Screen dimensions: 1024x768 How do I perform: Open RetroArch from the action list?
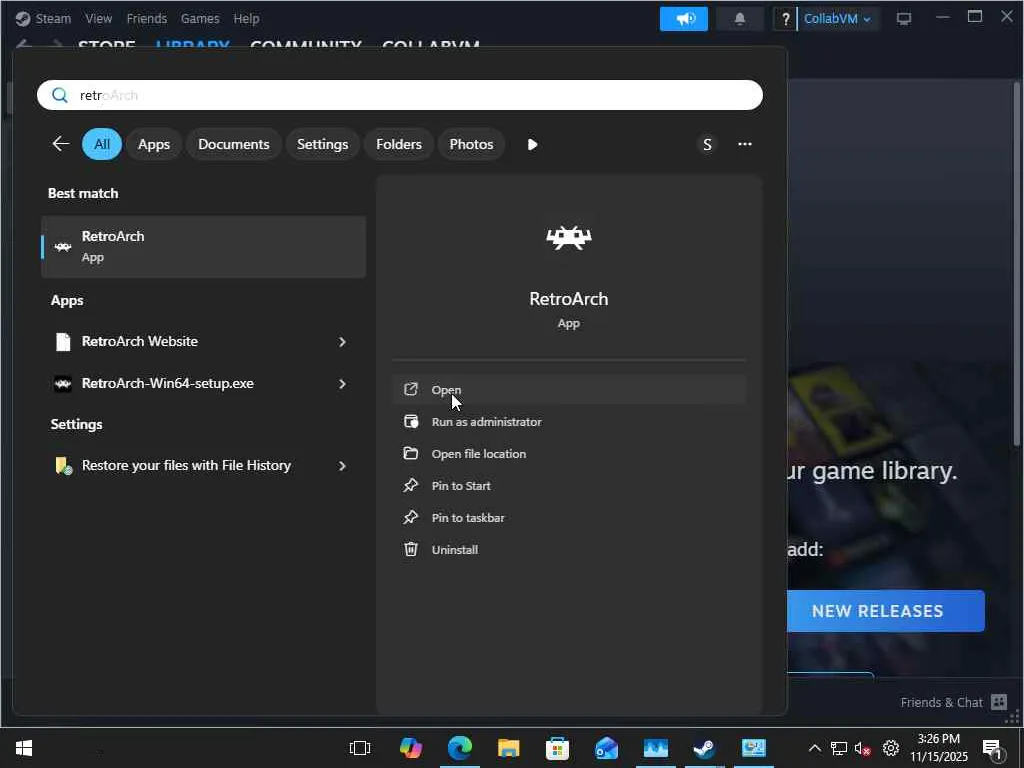(569, 390)
